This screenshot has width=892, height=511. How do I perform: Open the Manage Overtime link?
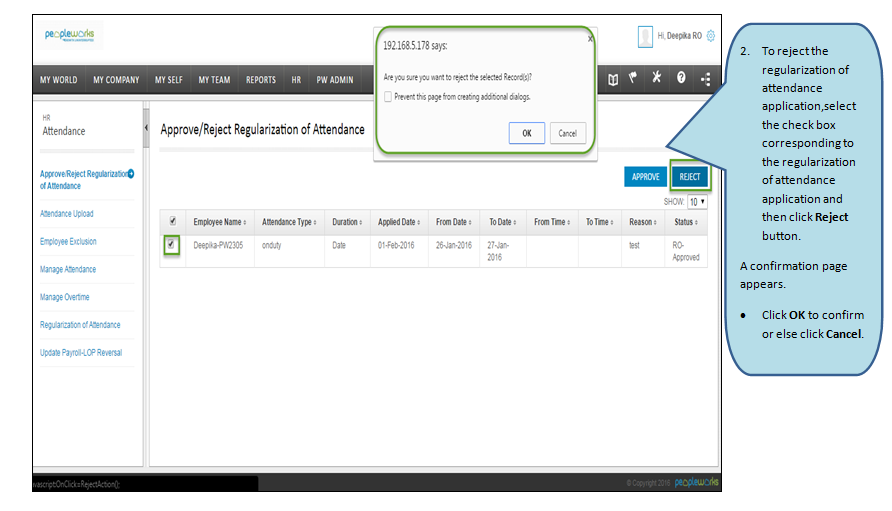click(64, 297)
